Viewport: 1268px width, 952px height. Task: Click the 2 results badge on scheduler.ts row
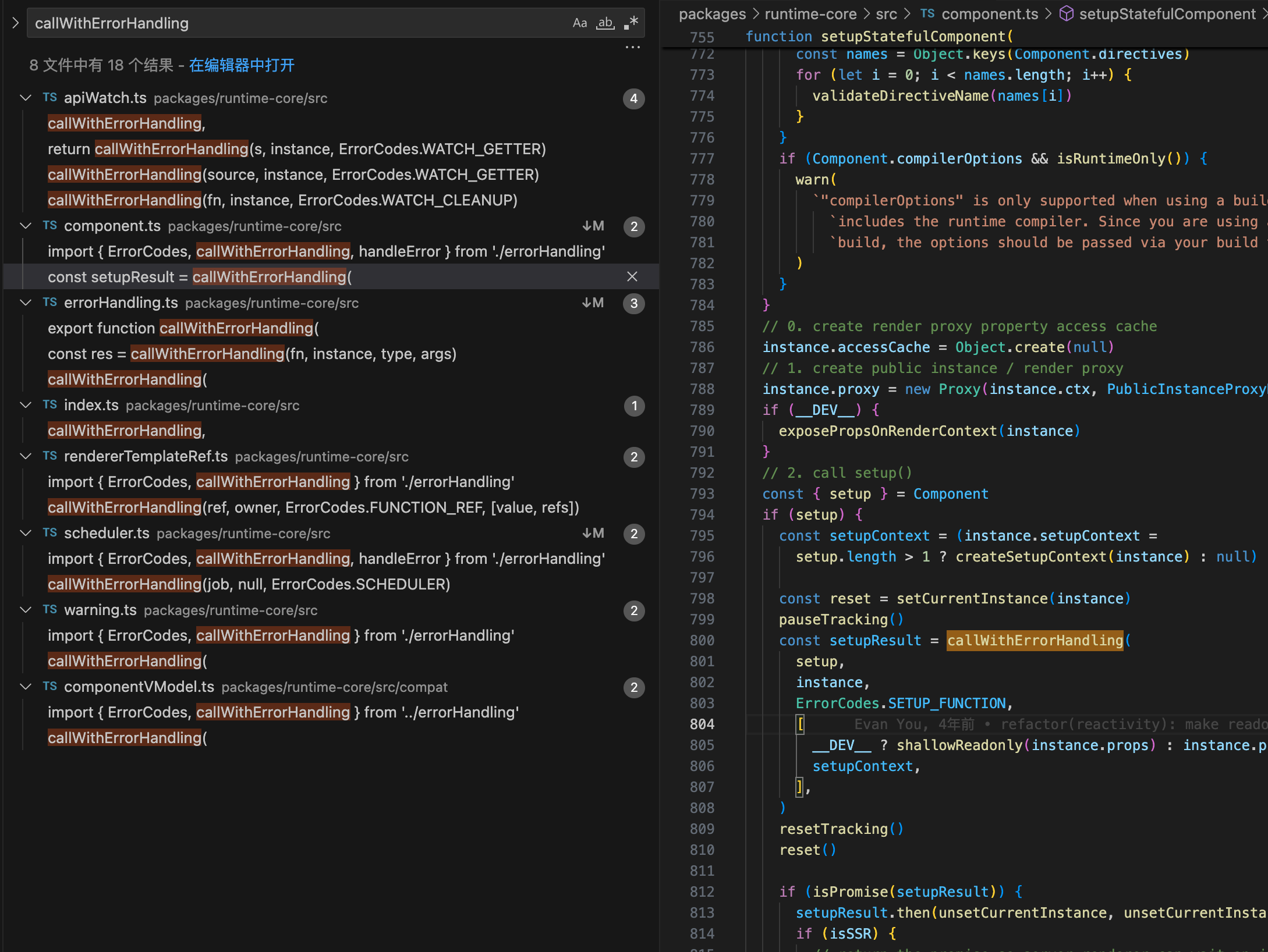pyautogui.click(x=634, y=534)
